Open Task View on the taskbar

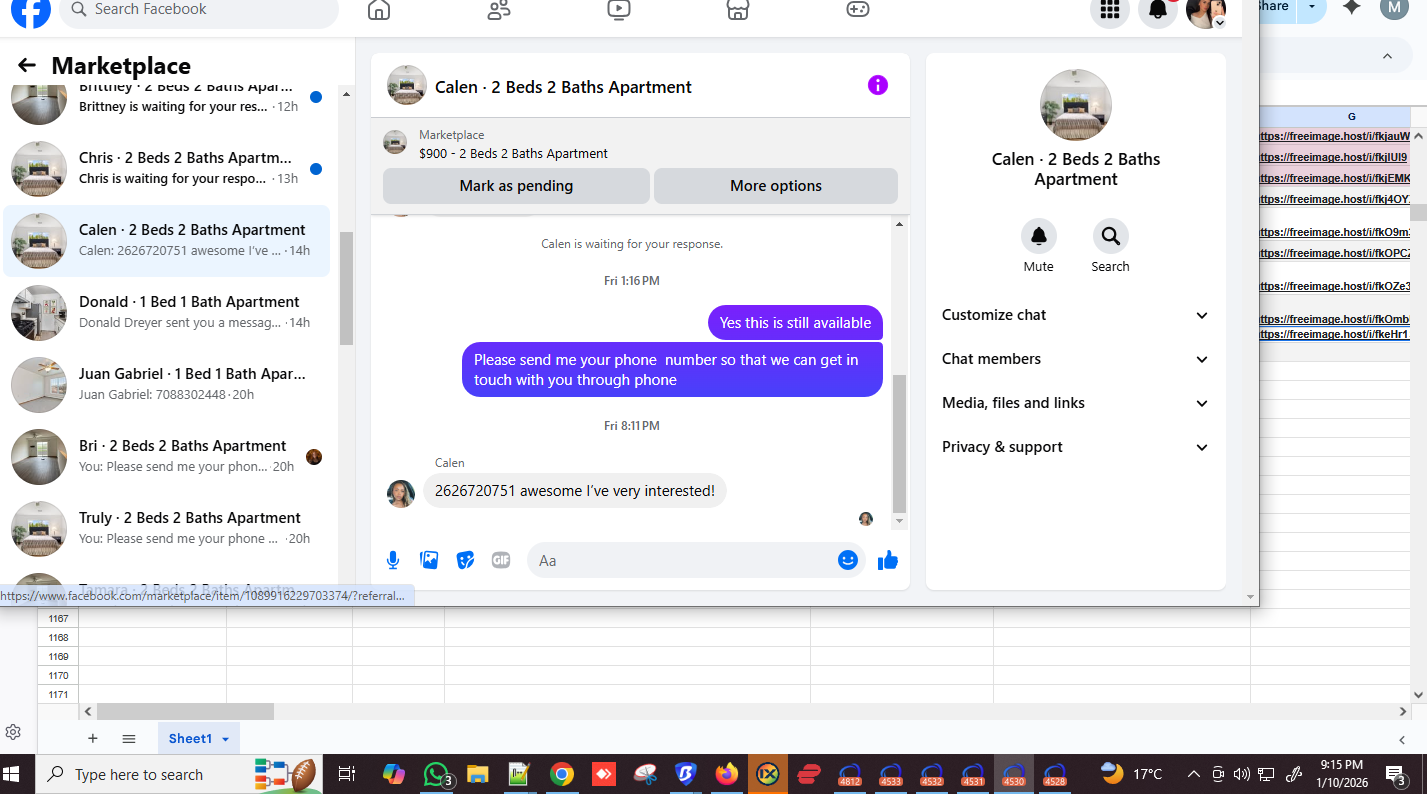click(x=346, y=774)
